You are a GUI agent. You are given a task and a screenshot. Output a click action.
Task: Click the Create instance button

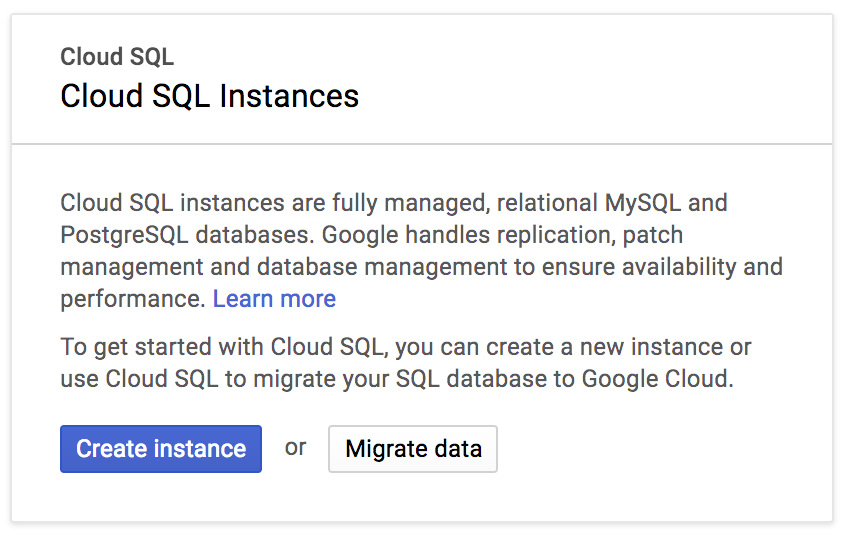pyautogui.click(x=161, y=449)
